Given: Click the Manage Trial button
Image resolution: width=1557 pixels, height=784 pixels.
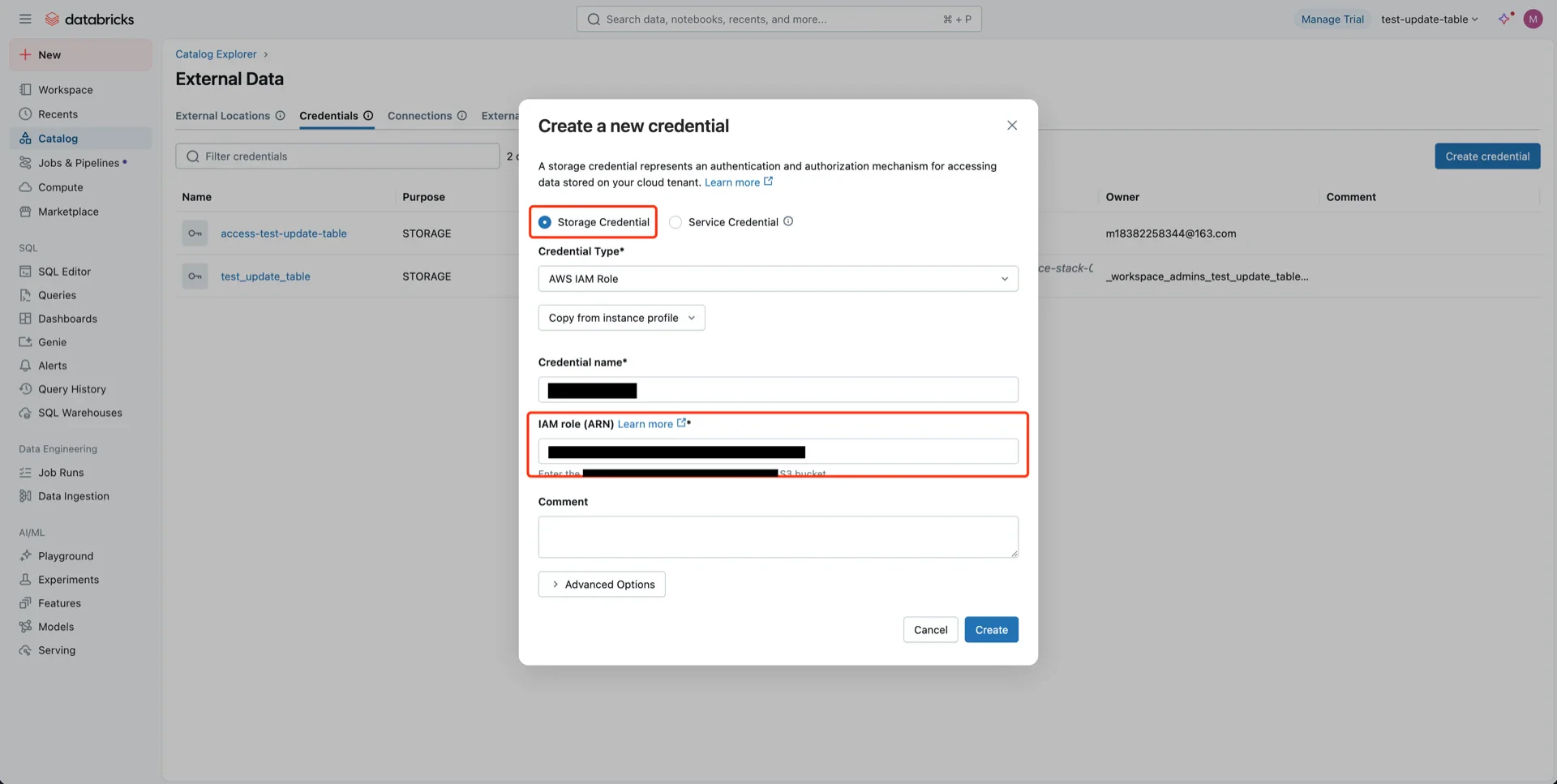Looking at the screenshot, I should [x=1332, y=19].
